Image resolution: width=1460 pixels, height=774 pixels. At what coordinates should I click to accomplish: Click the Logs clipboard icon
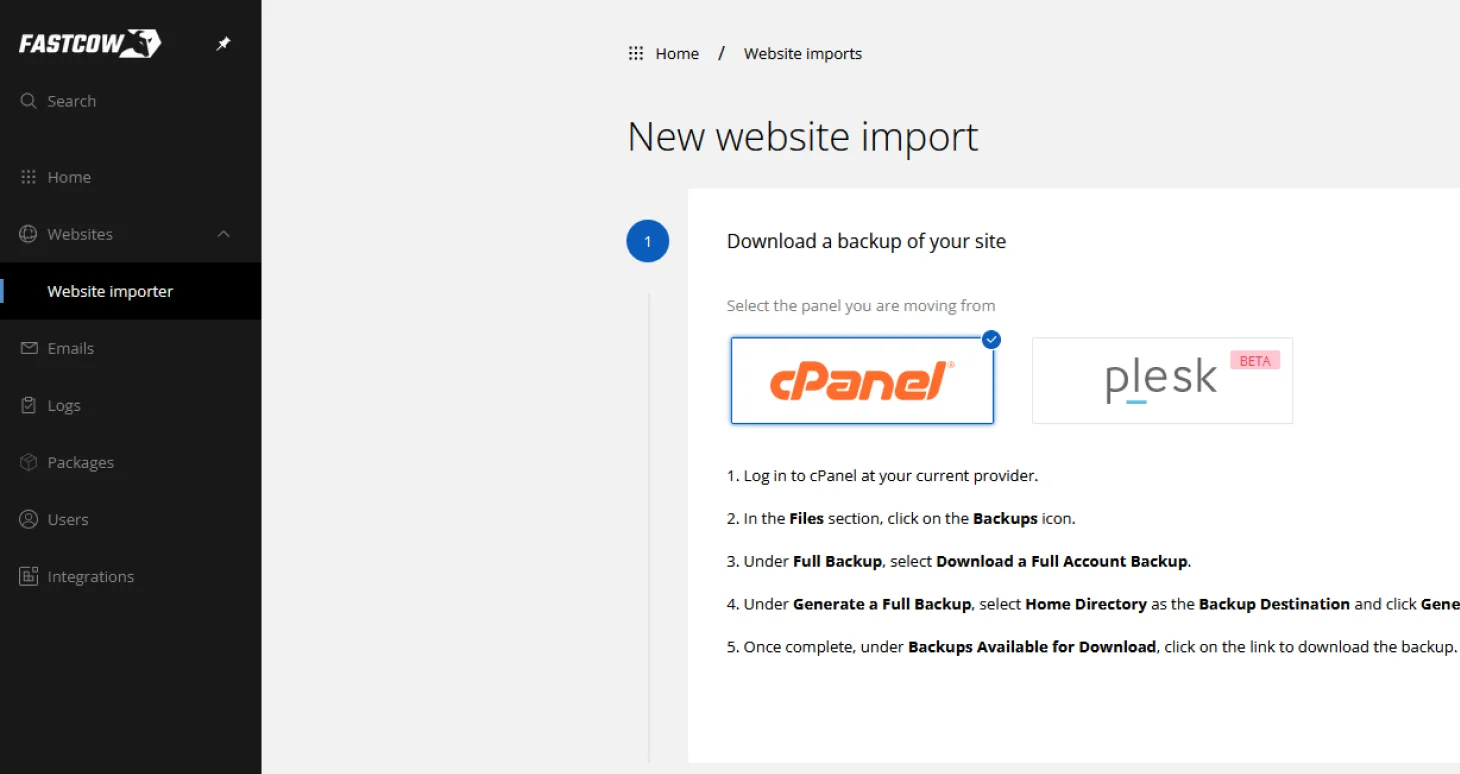click(x=28, y=405)
